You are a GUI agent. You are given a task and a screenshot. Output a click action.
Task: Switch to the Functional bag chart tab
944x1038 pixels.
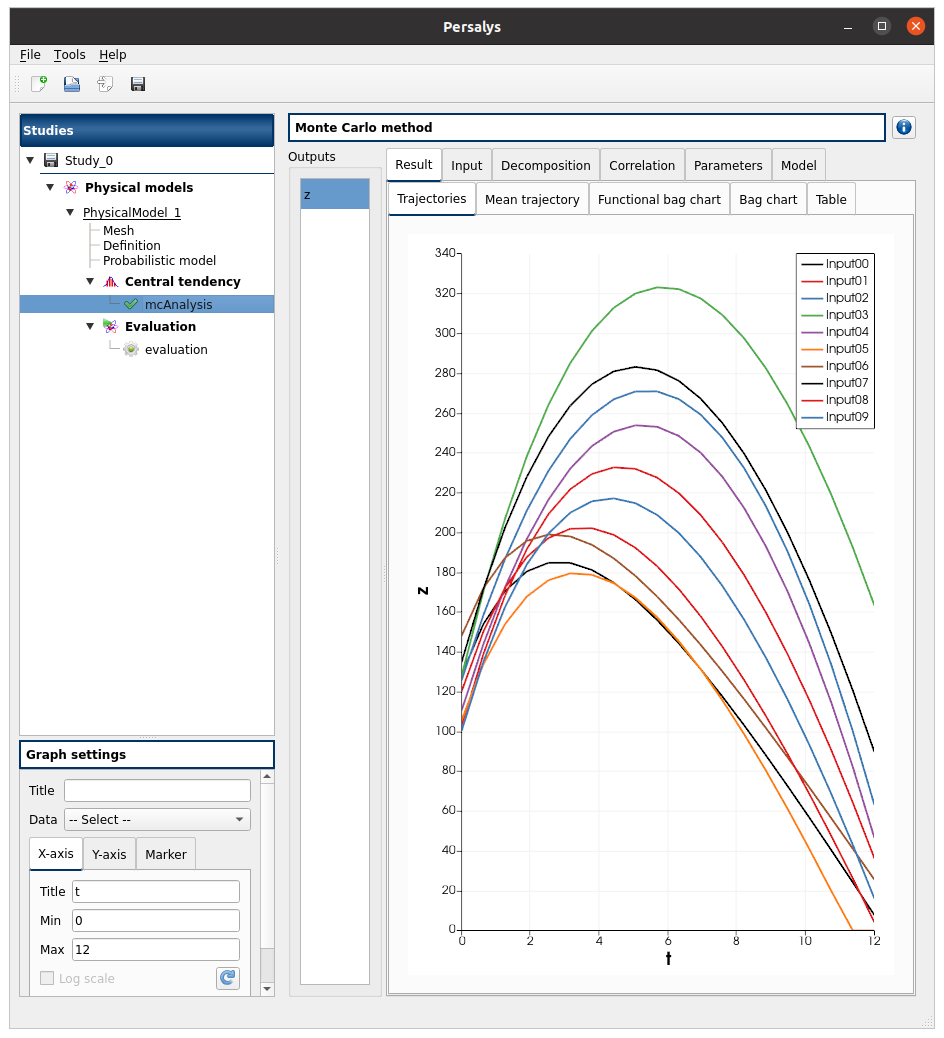click(659, 199)
